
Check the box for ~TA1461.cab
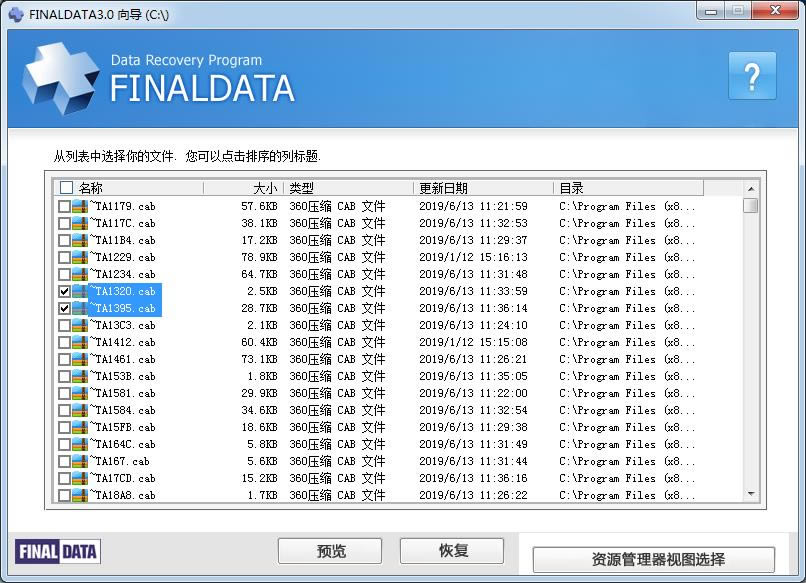tap(64, 359)
